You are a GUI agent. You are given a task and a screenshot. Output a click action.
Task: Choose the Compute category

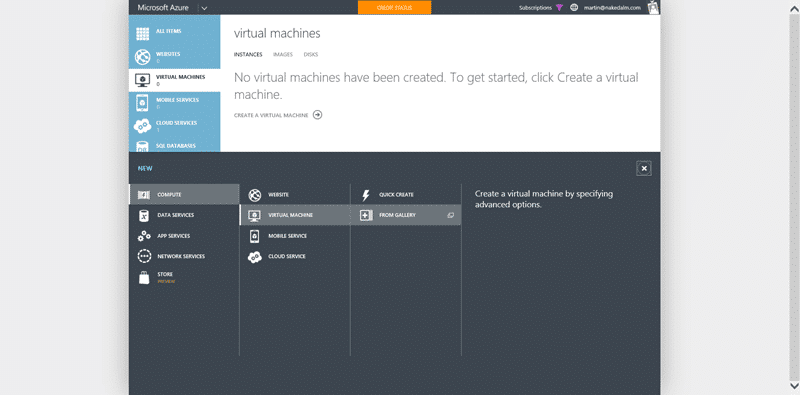184,194
